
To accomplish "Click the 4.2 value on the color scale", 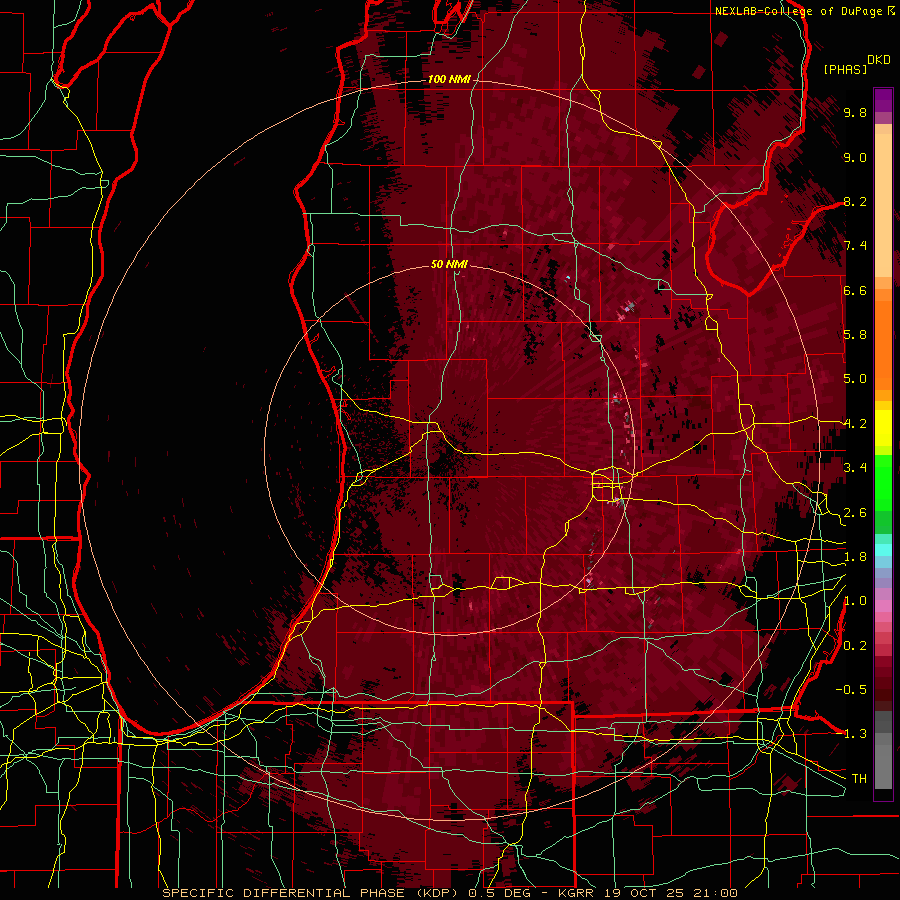I will (855, 424).
